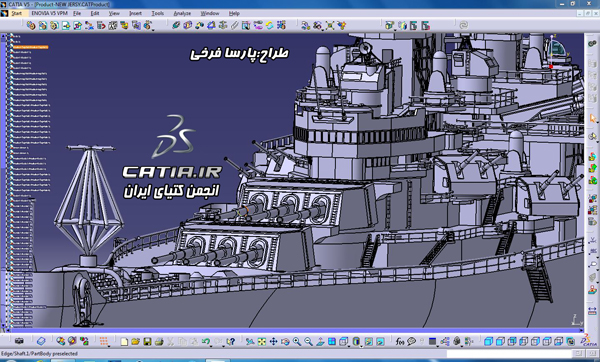Click the Fit All In view icon
600x362 pixels.
tap(262, 341)
